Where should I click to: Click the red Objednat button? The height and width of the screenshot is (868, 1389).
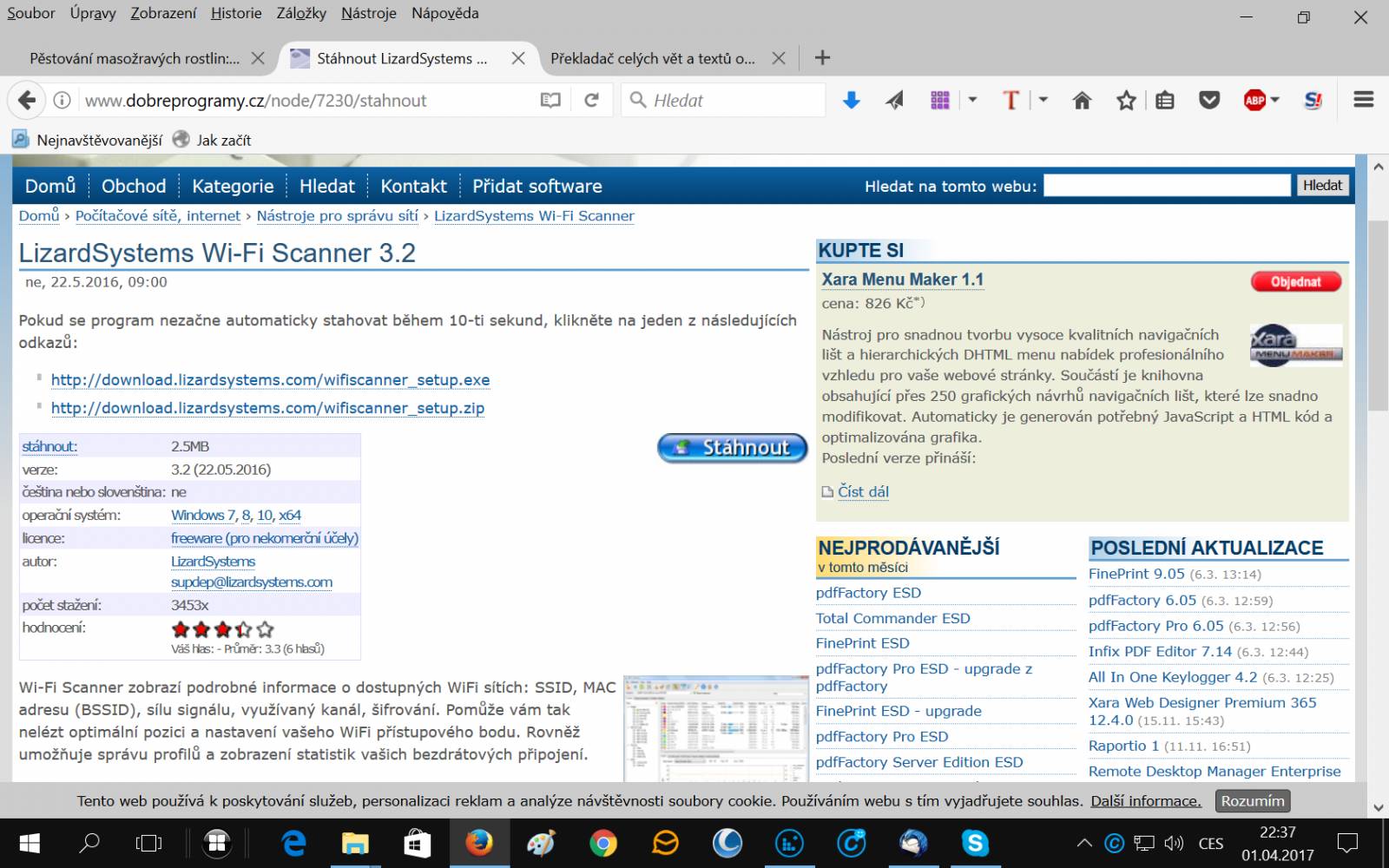1296,281
